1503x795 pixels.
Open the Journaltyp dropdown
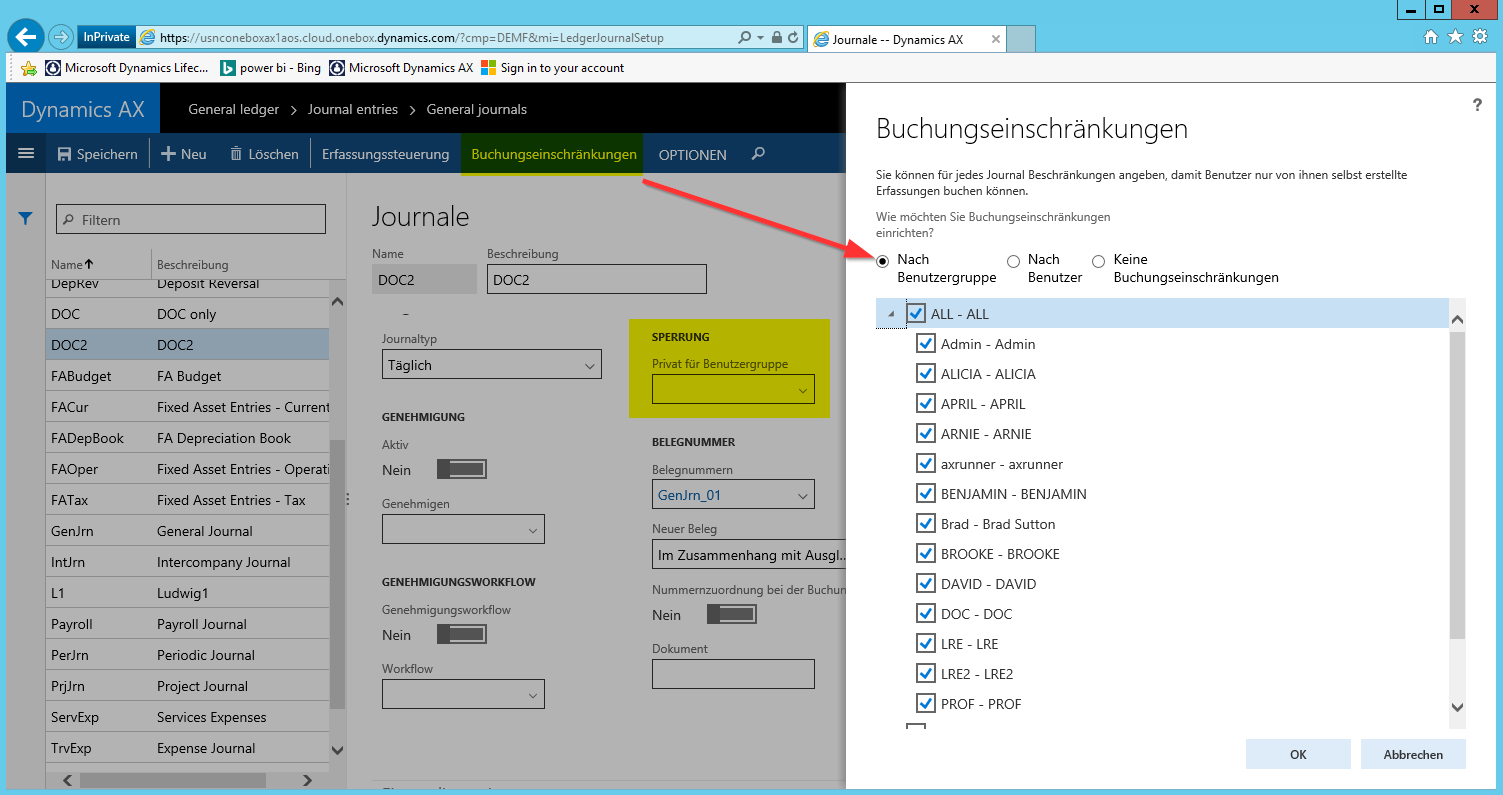(x=491, y=365)
